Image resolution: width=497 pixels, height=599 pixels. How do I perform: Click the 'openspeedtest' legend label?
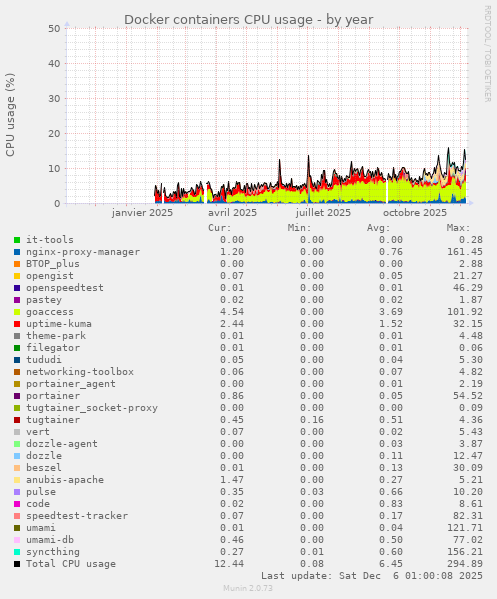[x=65, y=288]
